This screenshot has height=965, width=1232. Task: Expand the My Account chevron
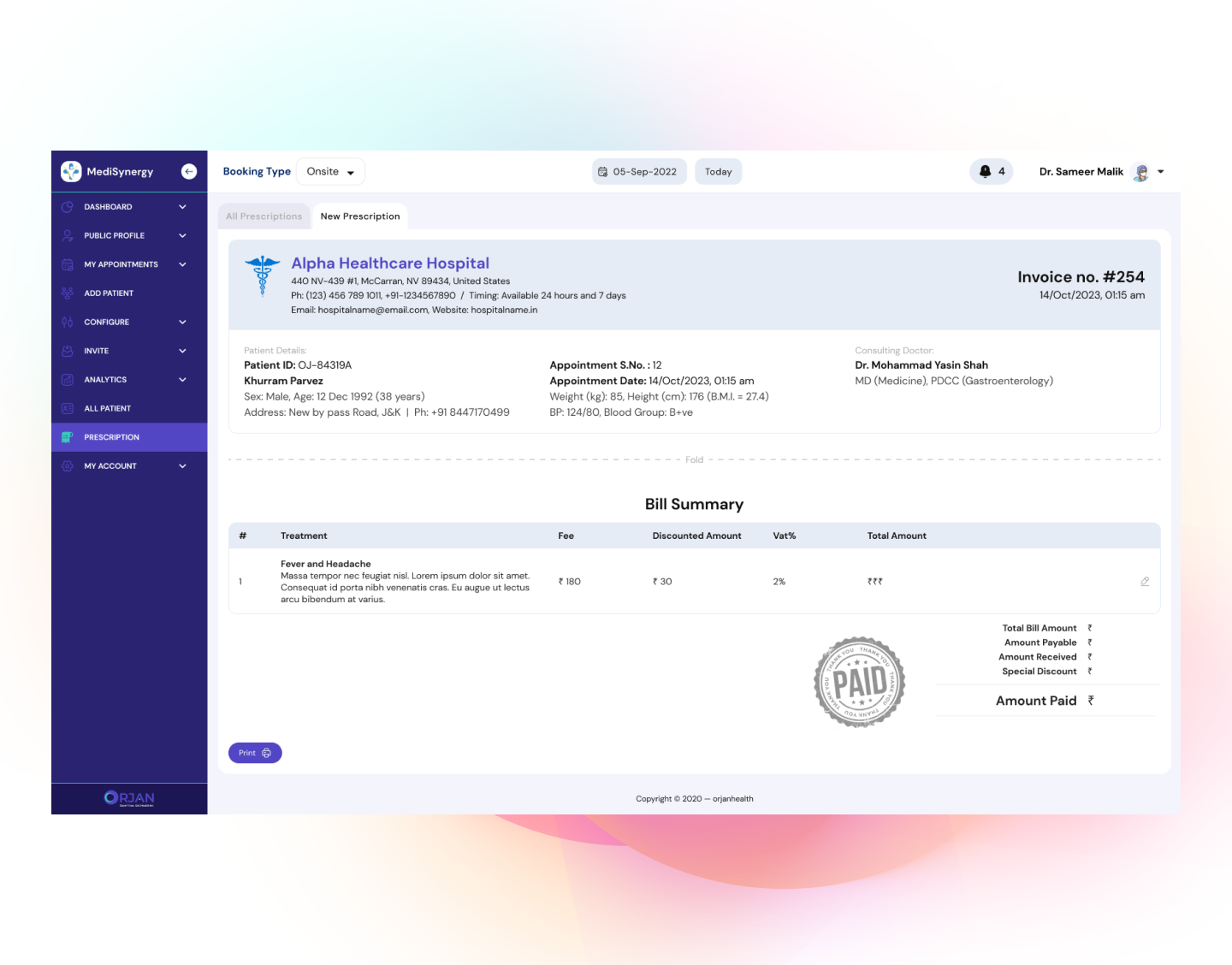(x=182, y=466)
